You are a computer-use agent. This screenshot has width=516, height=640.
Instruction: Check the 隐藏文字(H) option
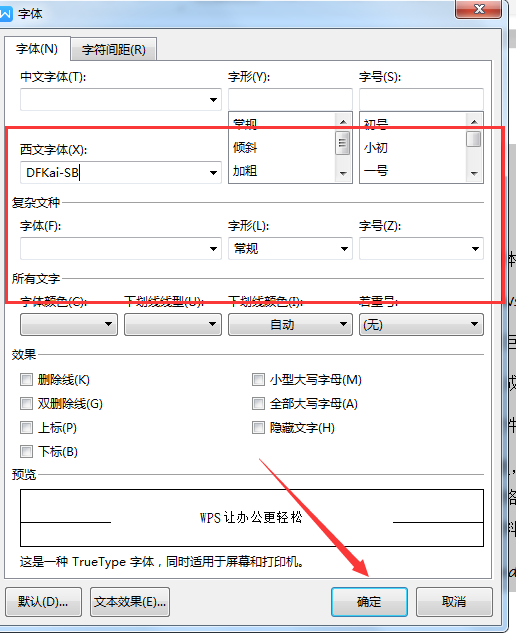[258, 428]
